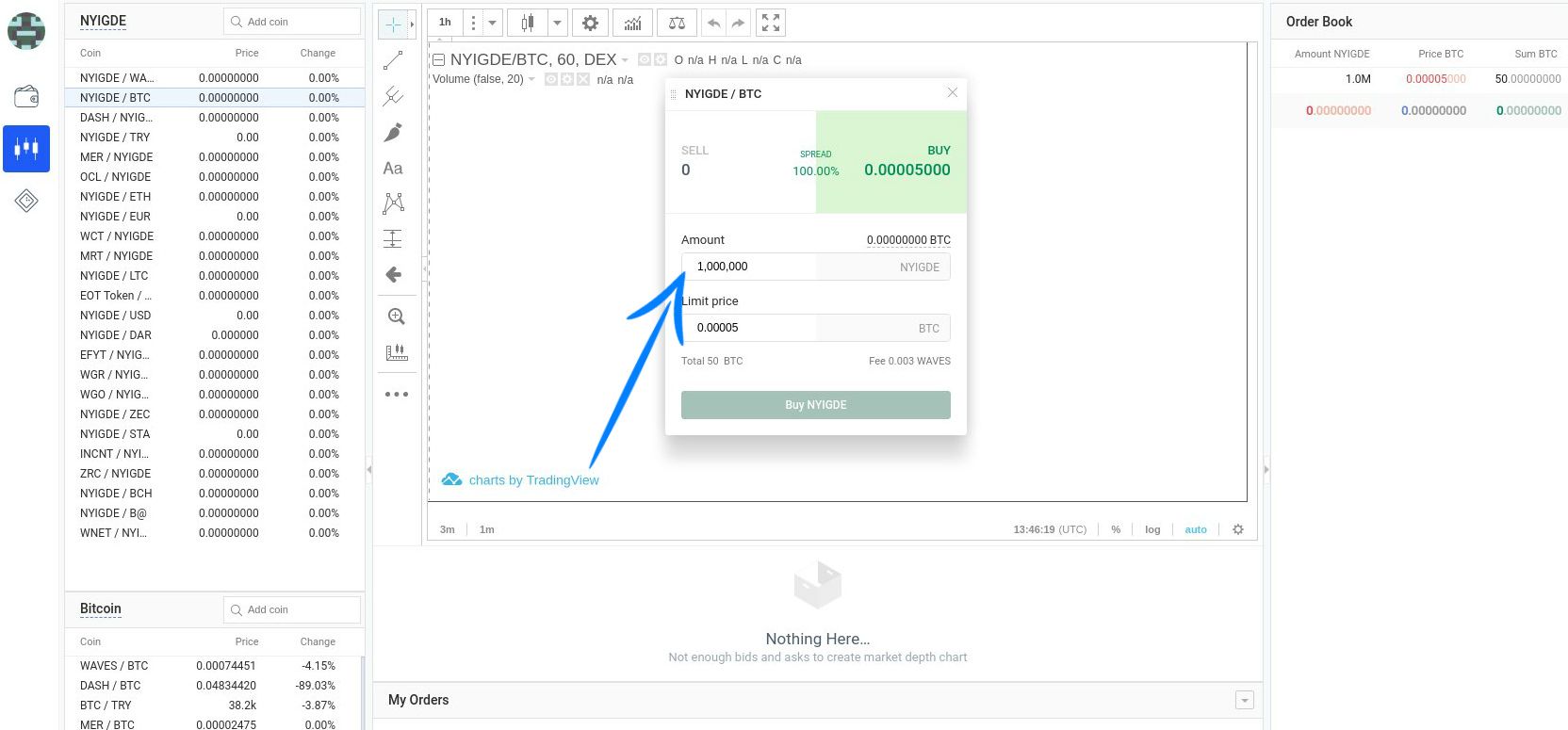Toggle visibility of Volume indicator

(x=552, y=79)
